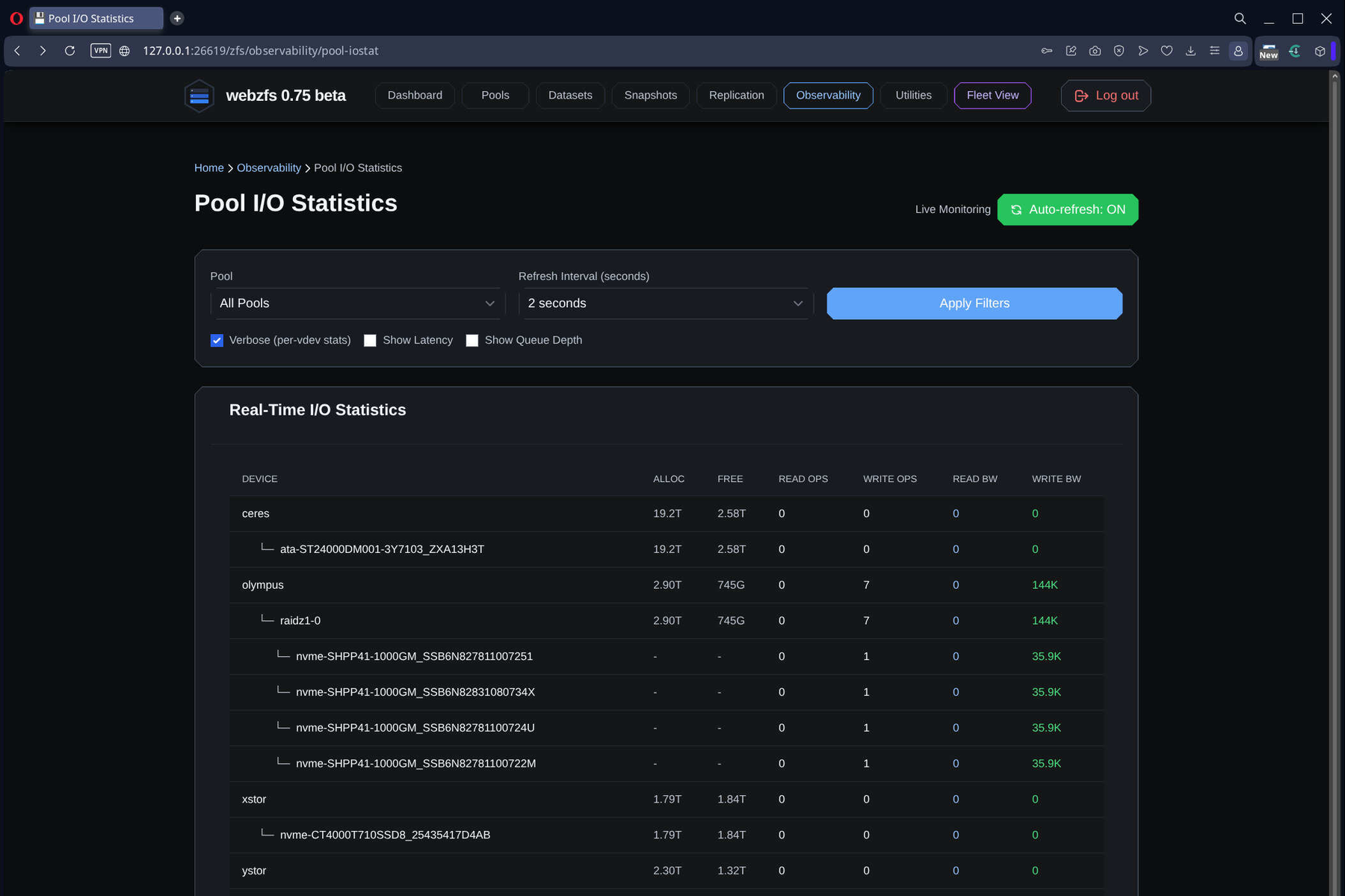Image resolution: width=1345 pixels, height=896 pixels.
Task: Click device nvme-SHPP41-1000GM_SSB6N827811007251
Action: click(x=414, y=657)
